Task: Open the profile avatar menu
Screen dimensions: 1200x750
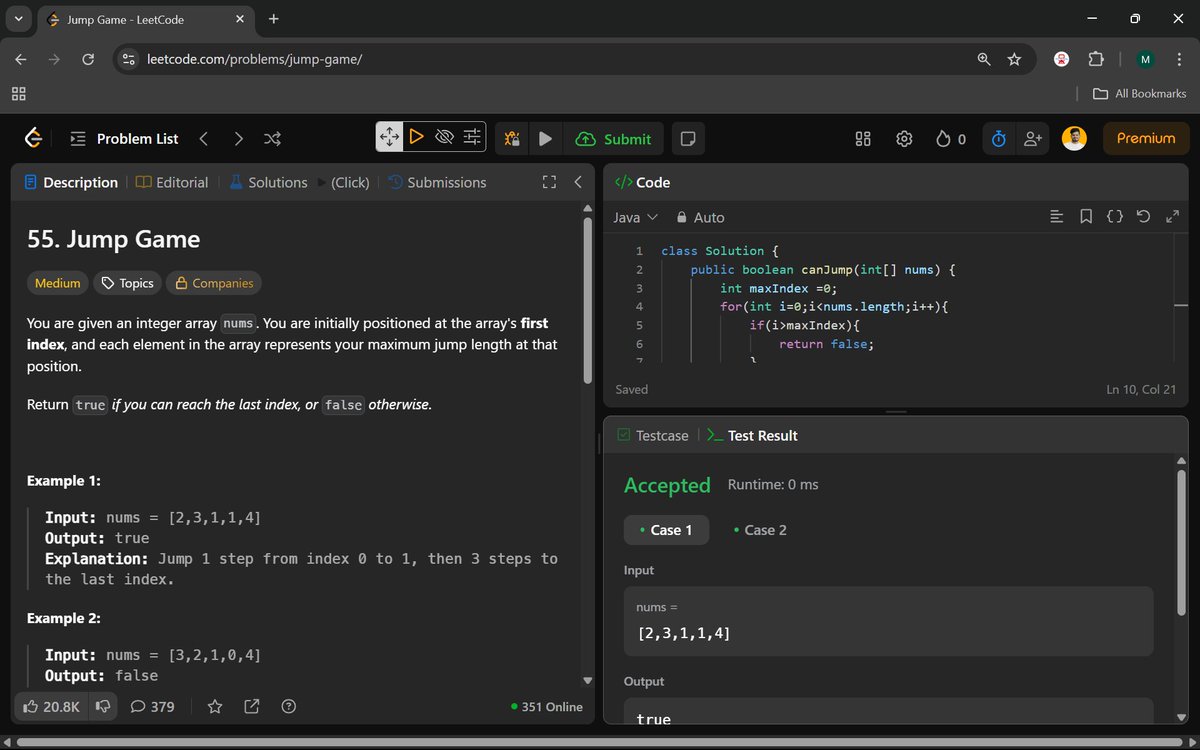Action: pos(1074,139)
